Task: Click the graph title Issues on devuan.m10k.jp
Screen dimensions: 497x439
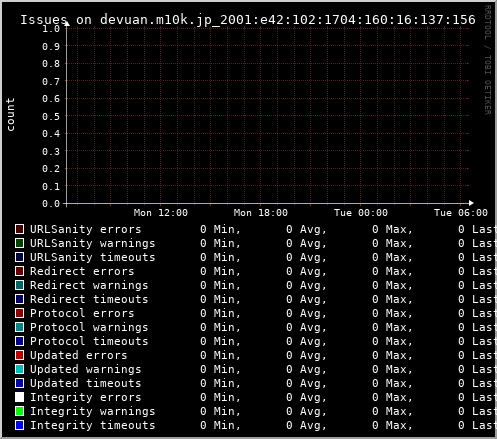Action: (248, 20)
